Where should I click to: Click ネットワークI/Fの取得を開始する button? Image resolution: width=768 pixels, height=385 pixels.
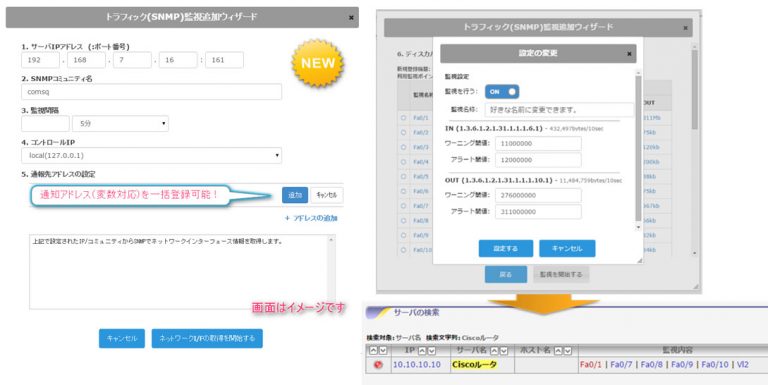(x=207, y=338)
